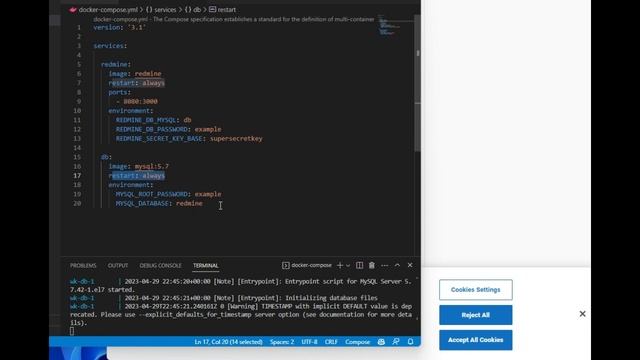
Task: Click 'version: 3.1' on line 1
Action: click(x=120, y=27)
